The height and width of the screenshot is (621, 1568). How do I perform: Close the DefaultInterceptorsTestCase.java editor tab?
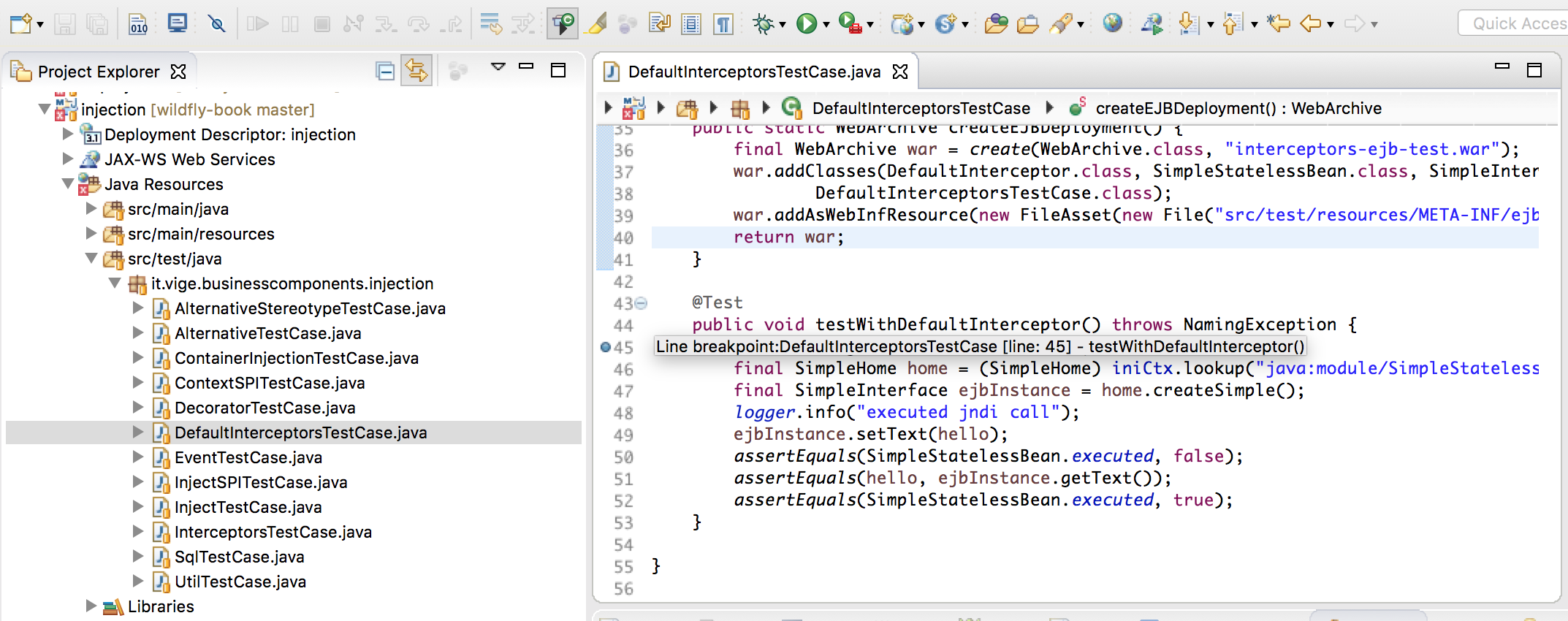tap(900, 72)
